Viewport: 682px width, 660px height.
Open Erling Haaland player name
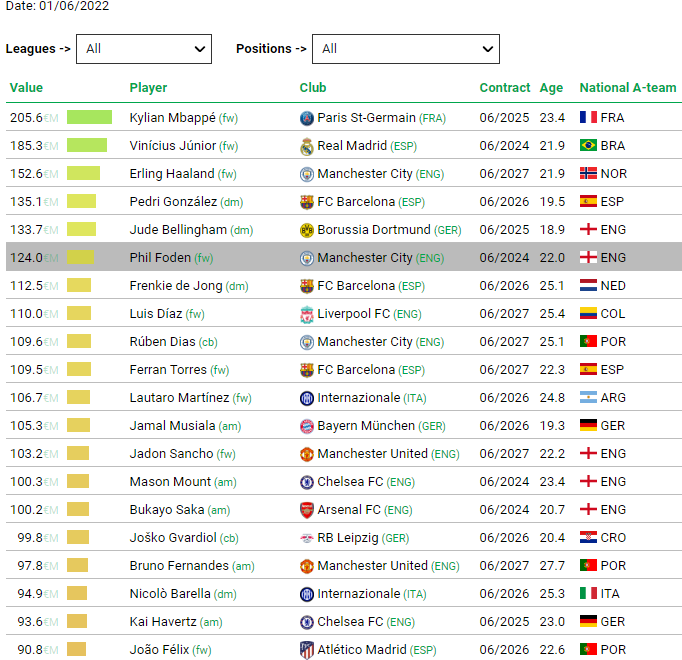point(172,174)
